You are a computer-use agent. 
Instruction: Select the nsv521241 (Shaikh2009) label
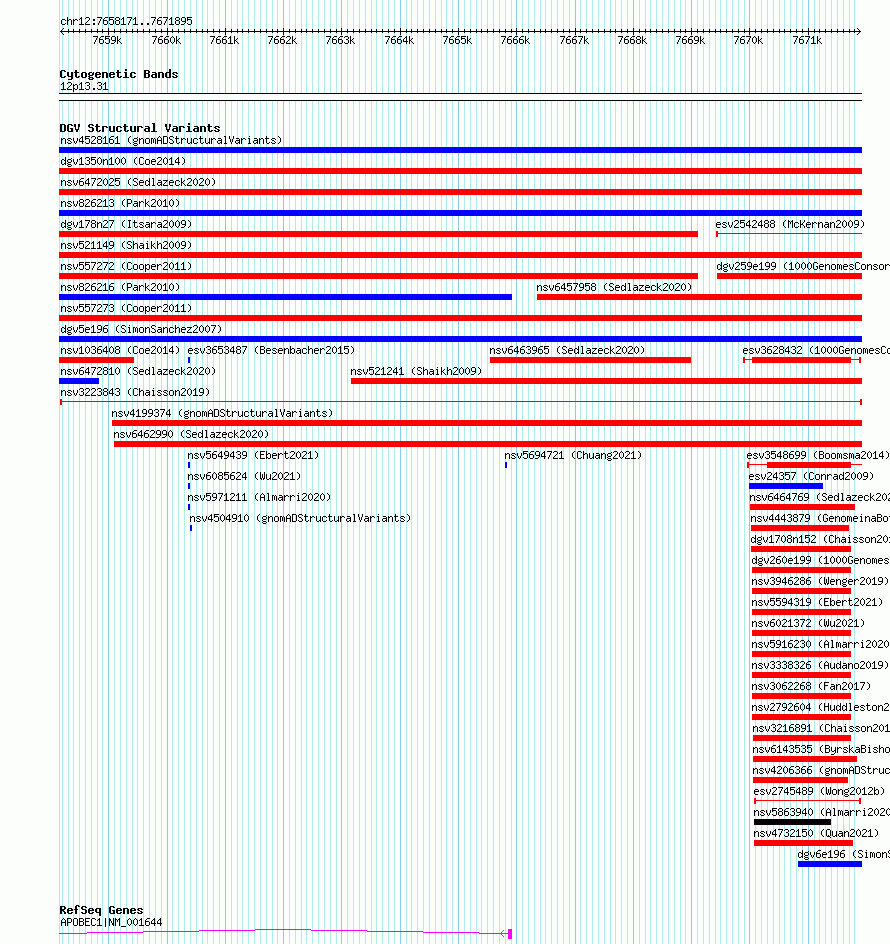[416, 371]
